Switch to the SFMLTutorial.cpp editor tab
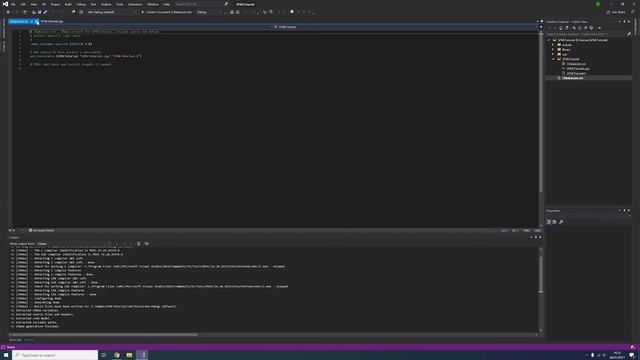640x360 pixels. pyautogui.click(x=52, y=21)
